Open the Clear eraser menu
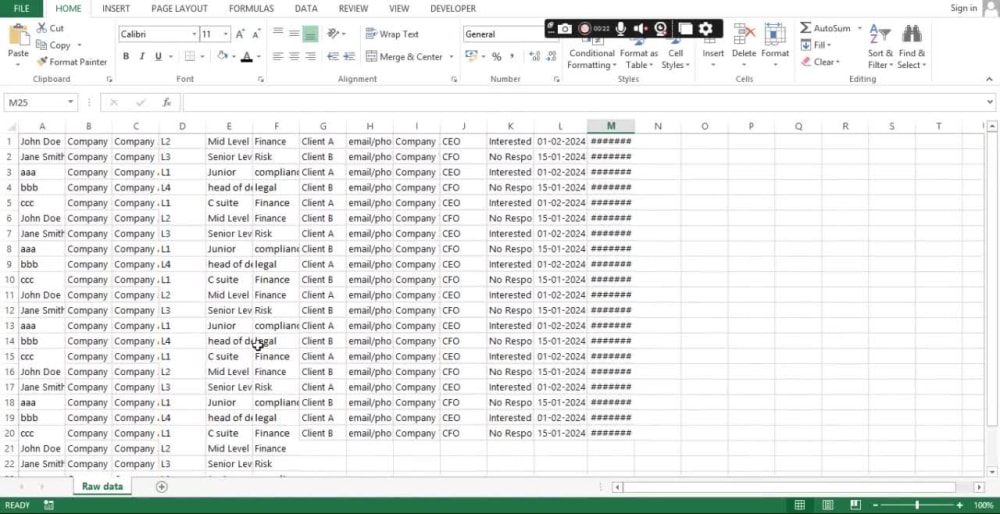Viewport: 1000px width, 514px height. [820, 62]
